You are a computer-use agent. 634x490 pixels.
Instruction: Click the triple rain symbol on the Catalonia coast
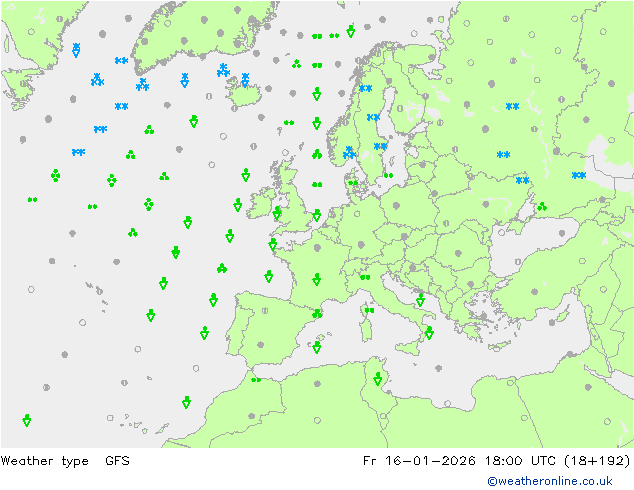pos(317,313)
